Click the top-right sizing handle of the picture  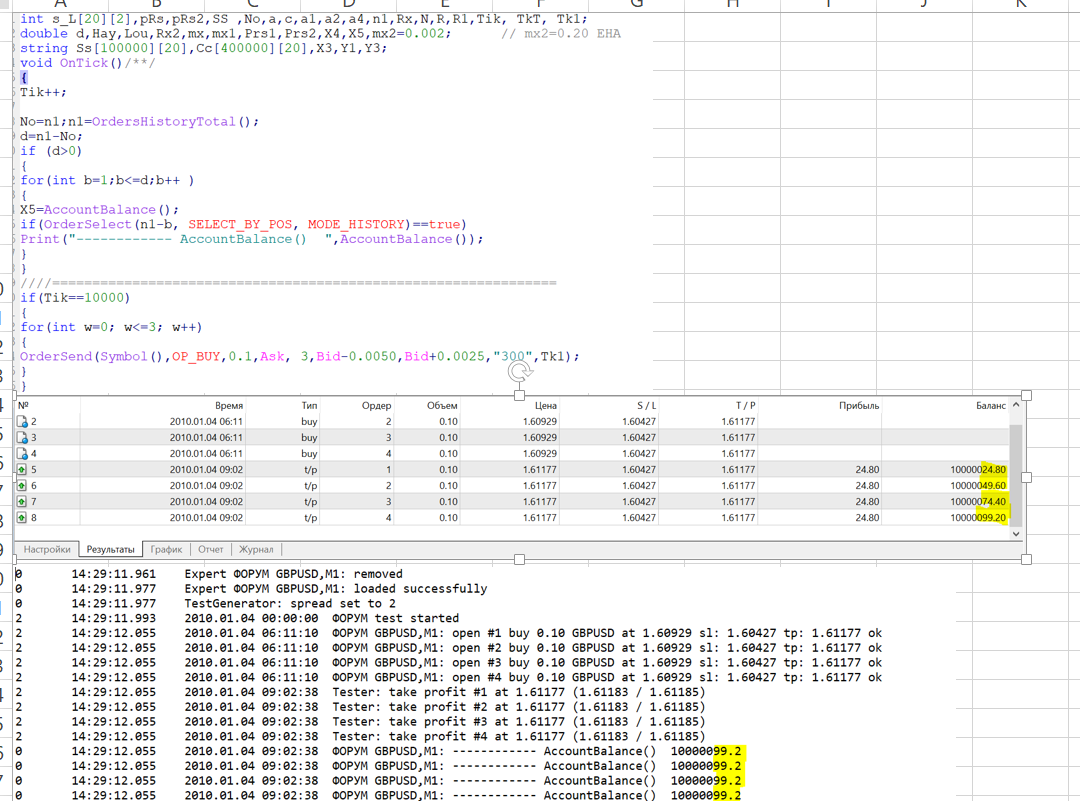[1026, 395]
